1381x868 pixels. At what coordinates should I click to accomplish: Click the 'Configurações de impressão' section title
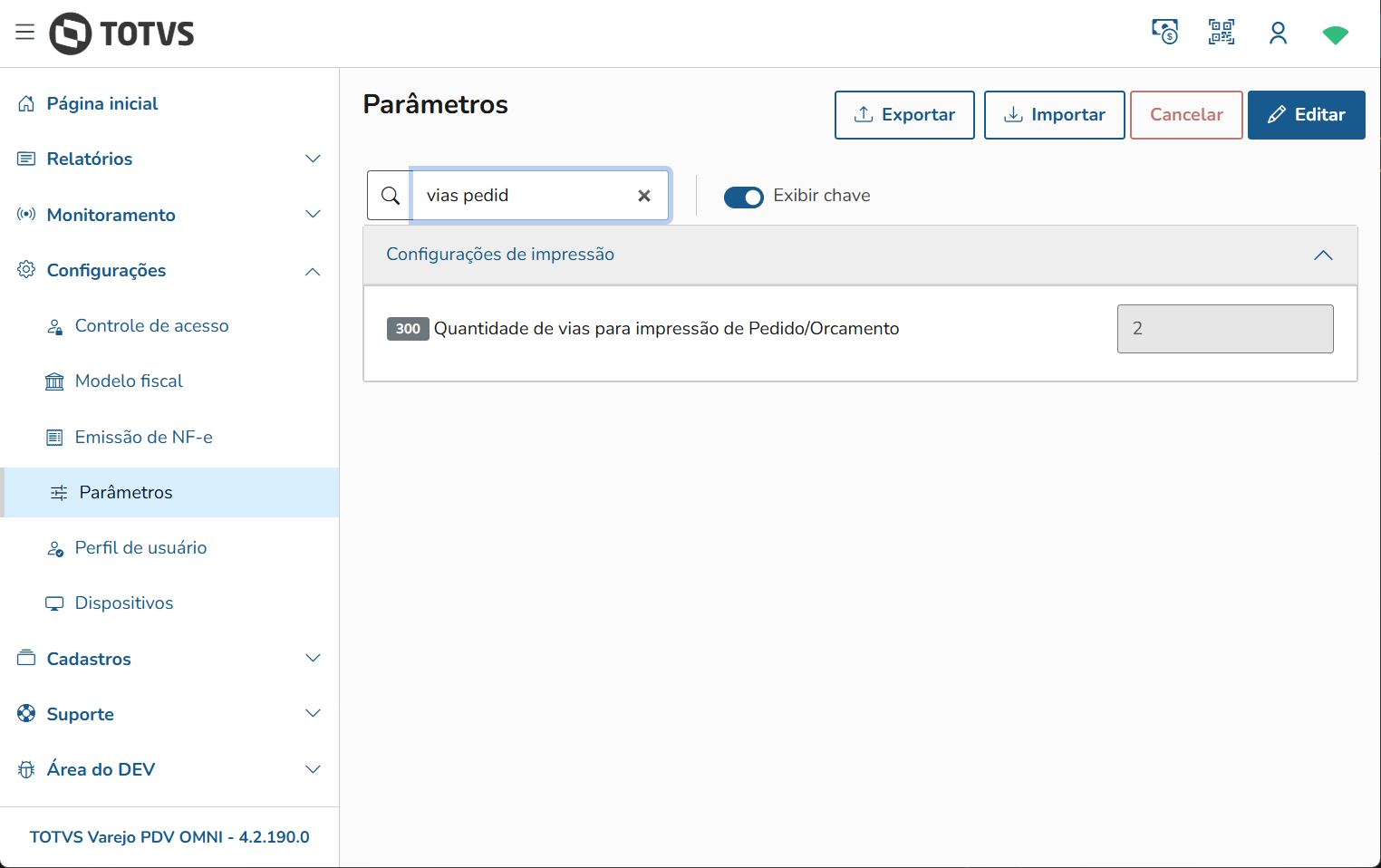coord(500,255)
